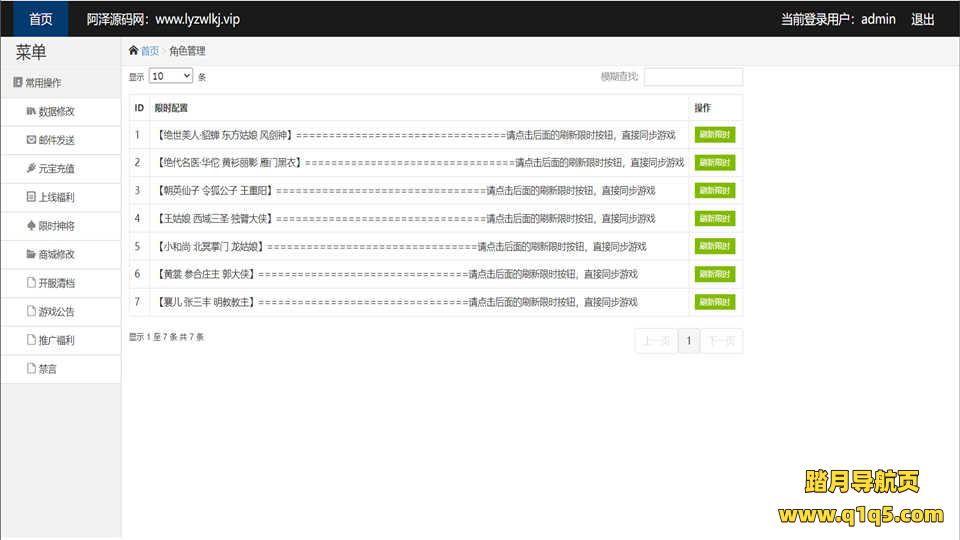Open the 首页 tab in top bar

click(40, 19)
